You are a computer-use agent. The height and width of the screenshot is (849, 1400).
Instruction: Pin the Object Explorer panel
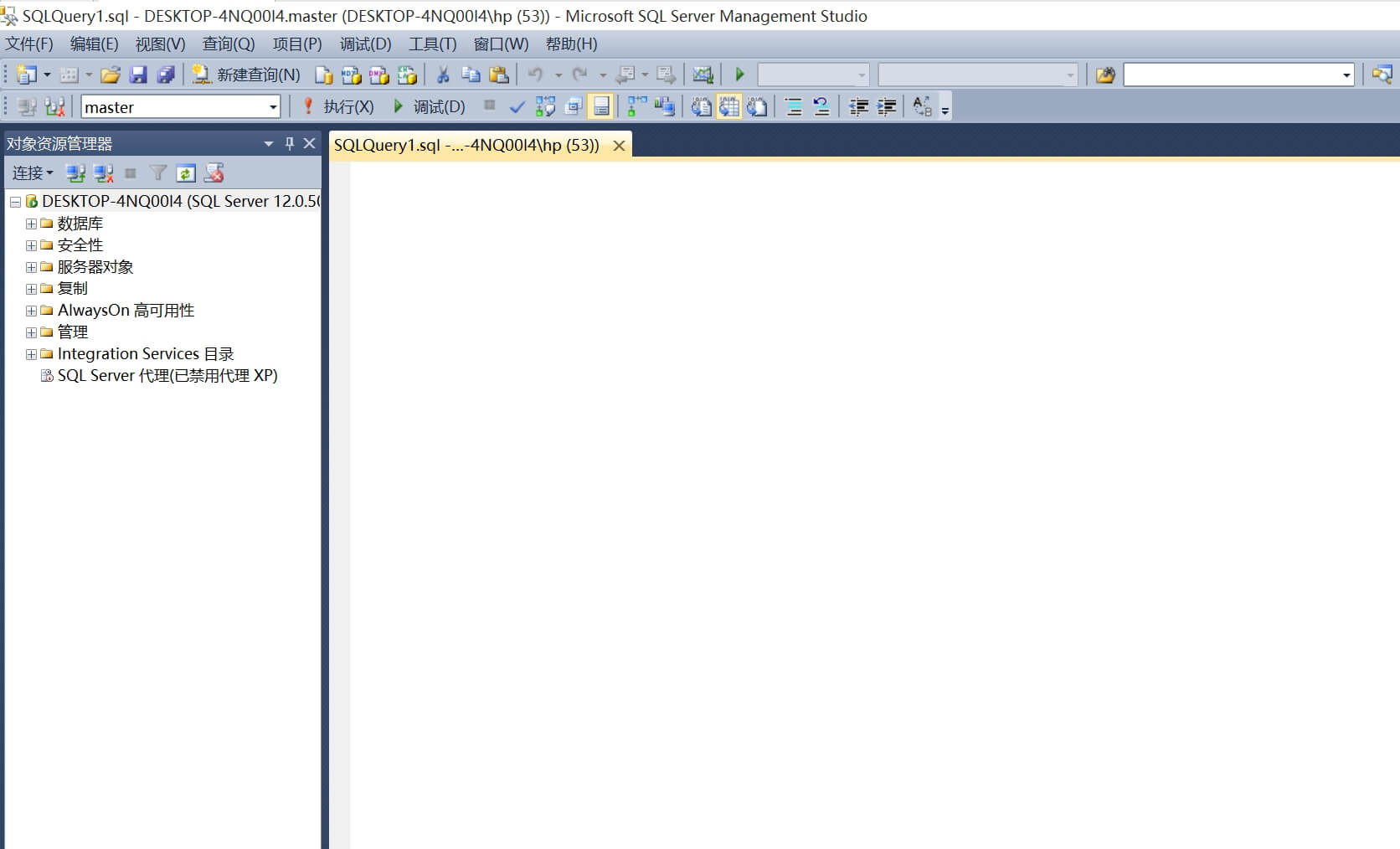(290, 143)
